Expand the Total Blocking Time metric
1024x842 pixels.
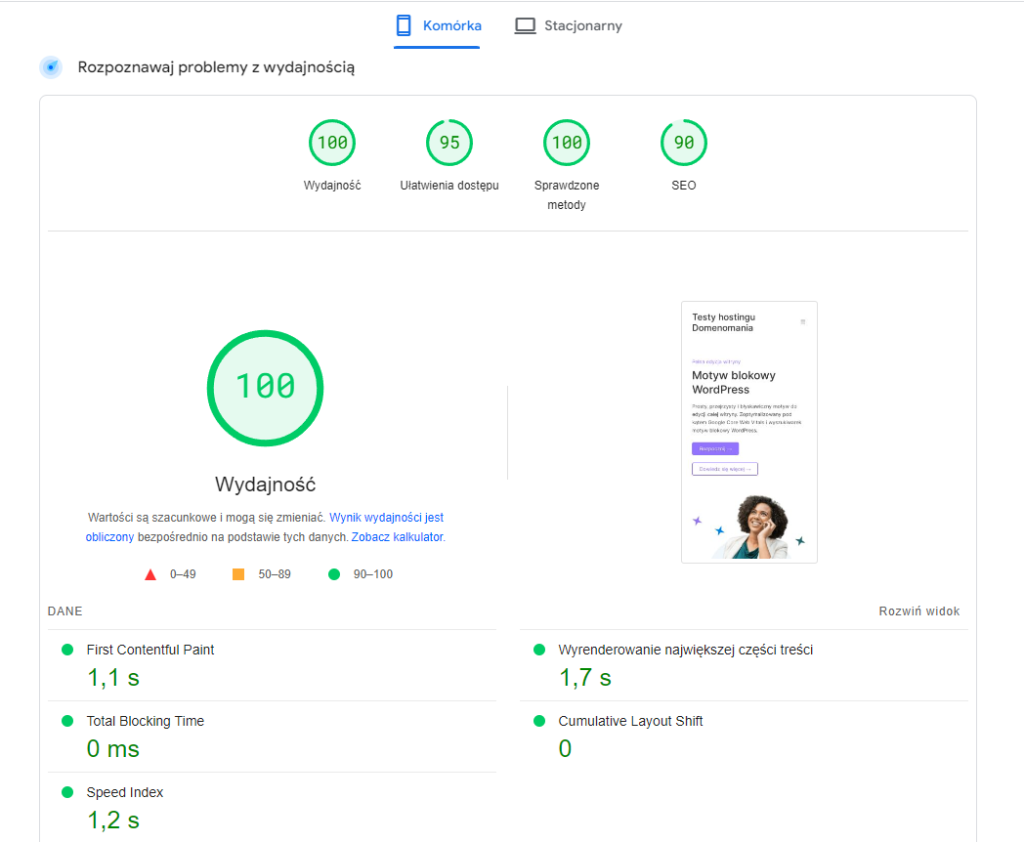click(x=145, y=721)
